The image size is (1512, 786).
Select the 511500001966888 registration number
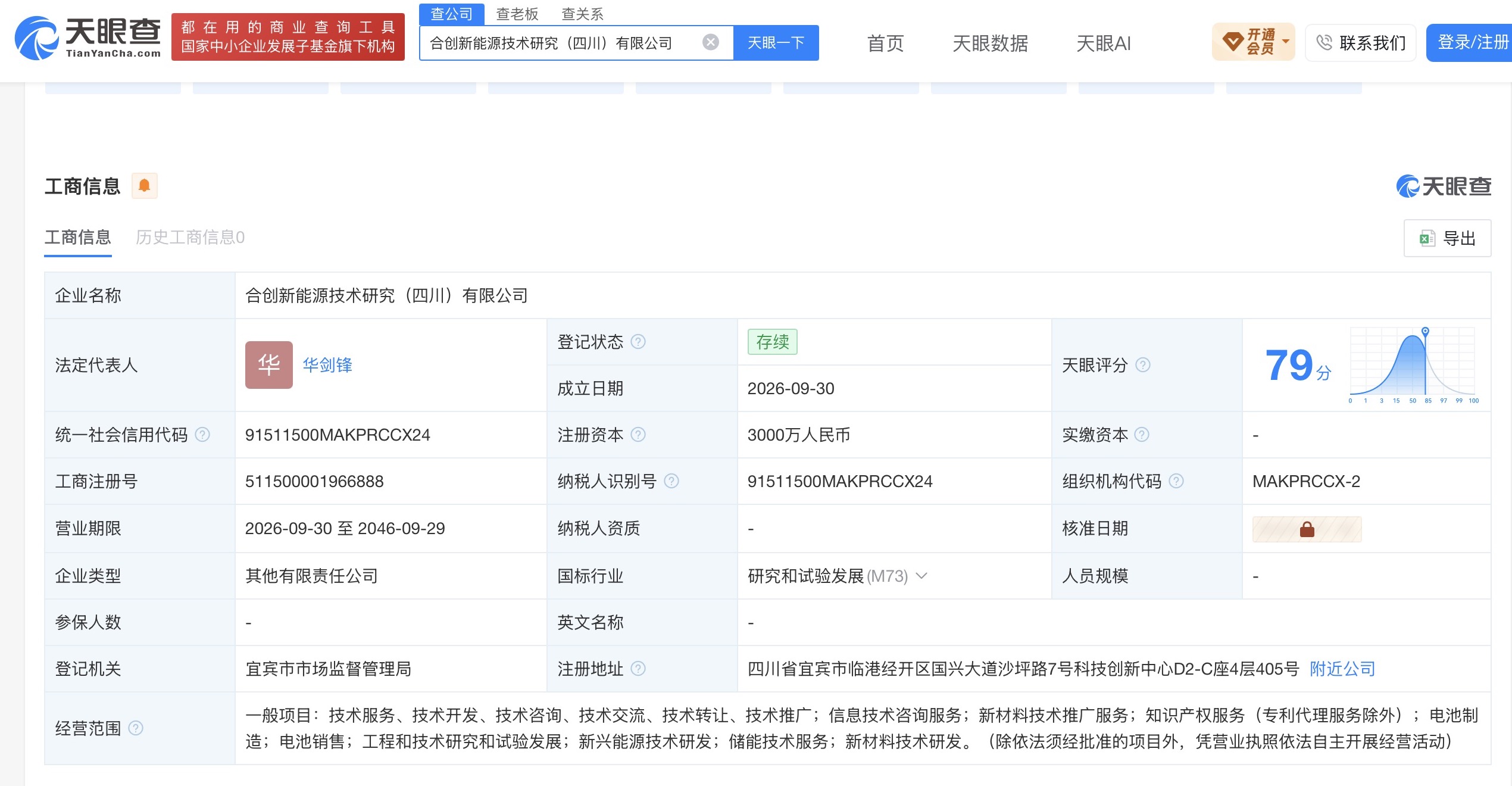(314, 481)
